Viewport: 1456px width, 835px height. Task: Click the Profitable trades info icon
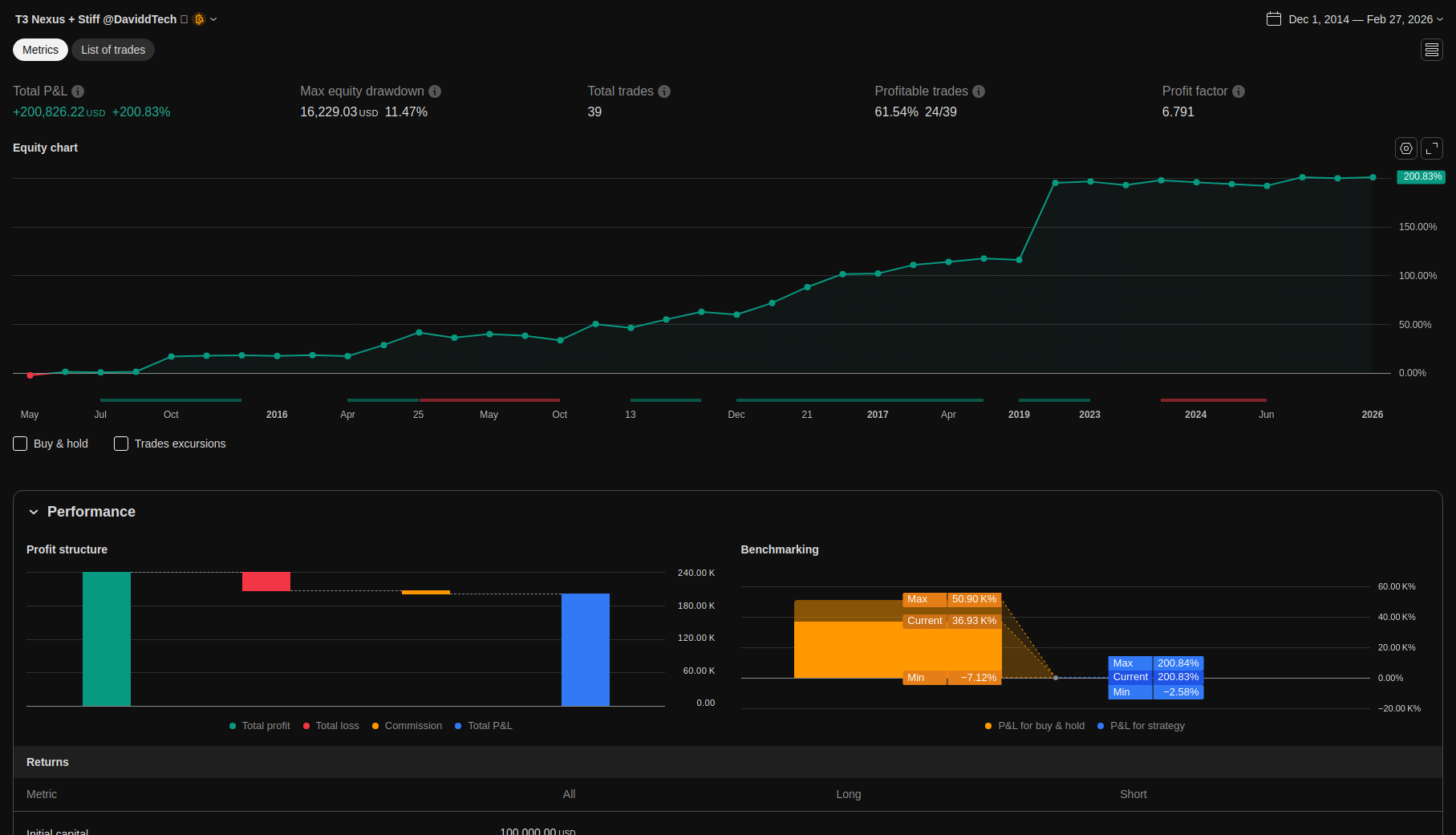(x=979, y=91)
